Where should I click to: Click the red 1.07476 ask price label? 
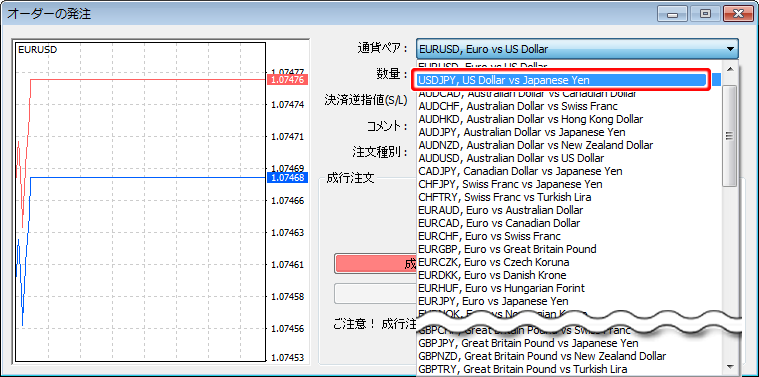click(288, 80)
